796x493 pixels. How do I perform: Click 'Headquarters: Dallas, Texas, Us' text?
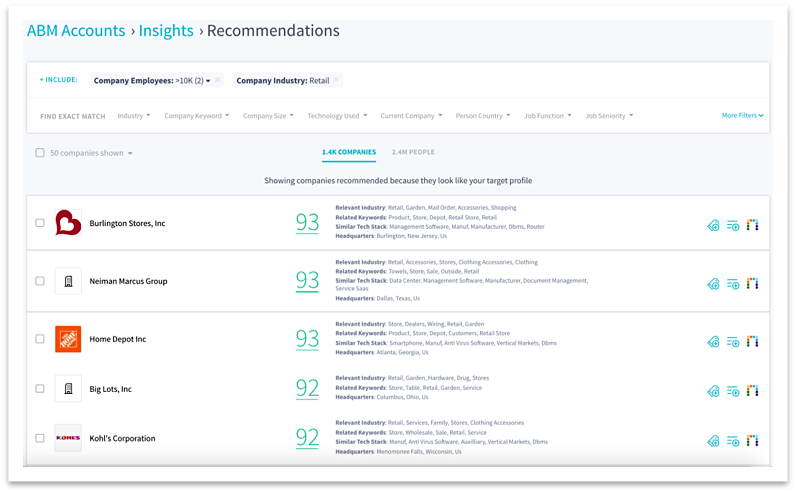(x=378, y=299)
